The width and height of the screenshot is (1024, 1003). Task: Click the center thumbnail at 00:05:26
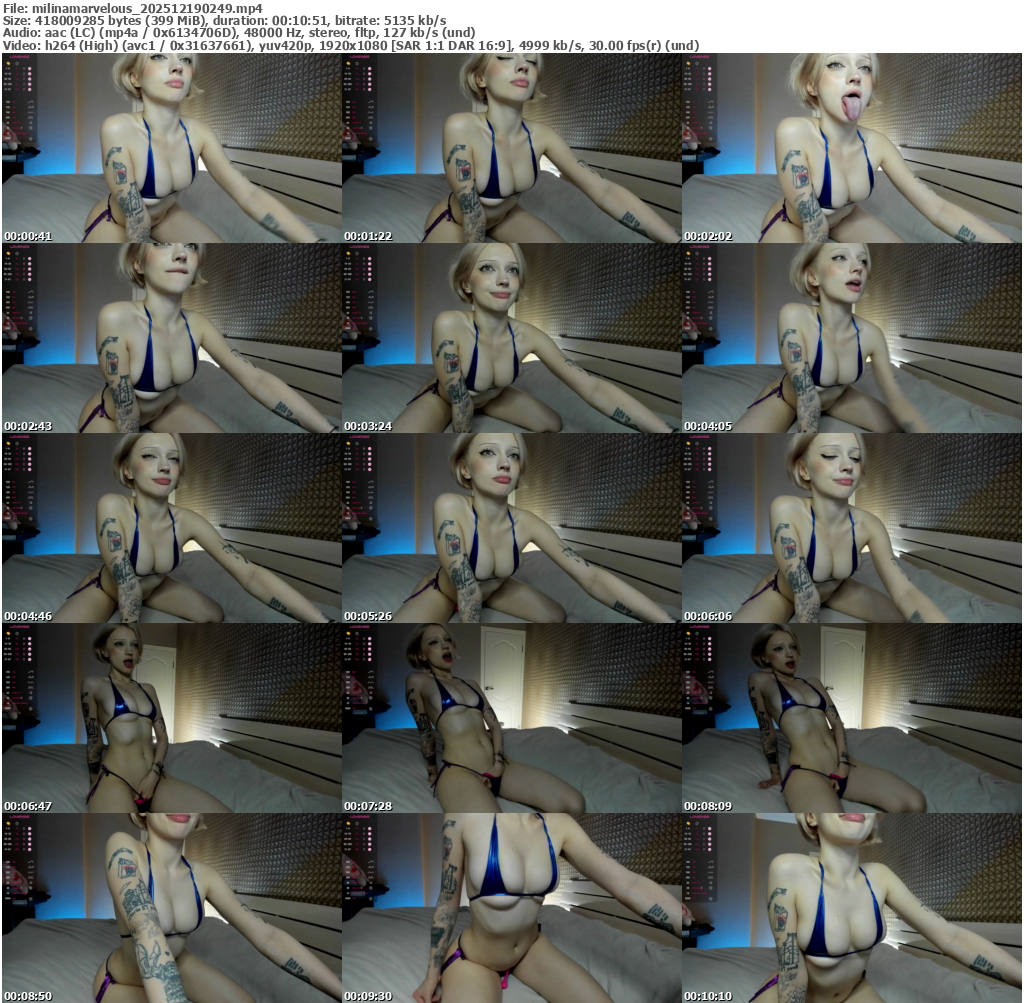pos(511,527)
